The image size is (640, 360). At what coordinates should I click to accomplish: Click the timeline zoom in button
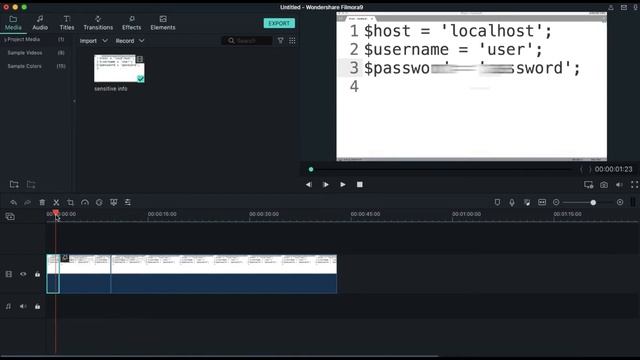click(620, 202)
